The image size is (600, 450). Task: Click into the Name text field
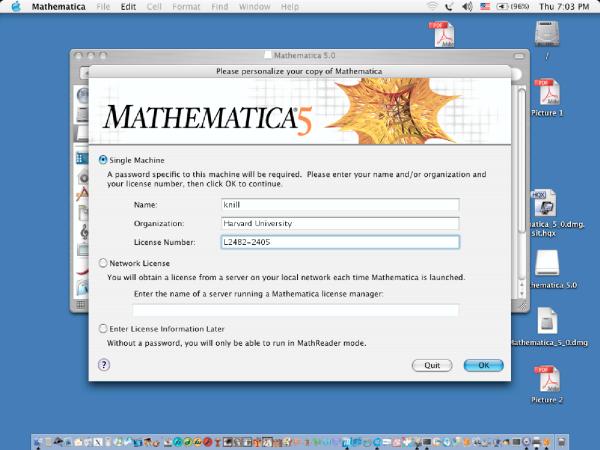coord(338,205)
